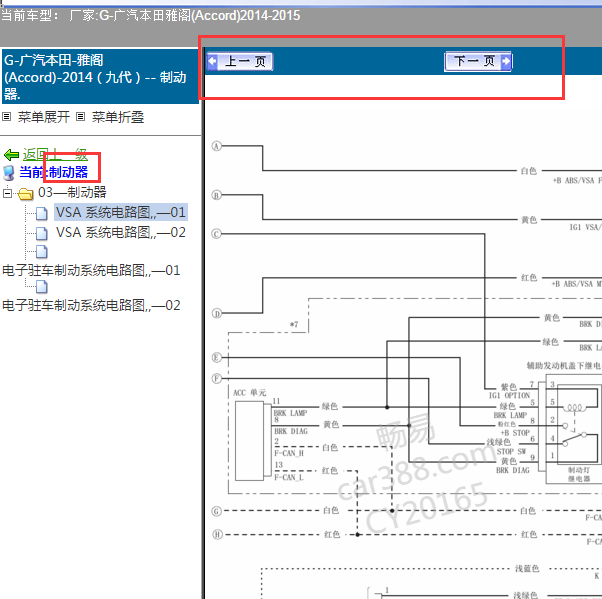The image size is (602, 599).
Task: Click the F-CAN_H label in diagram
Action: 289,453
